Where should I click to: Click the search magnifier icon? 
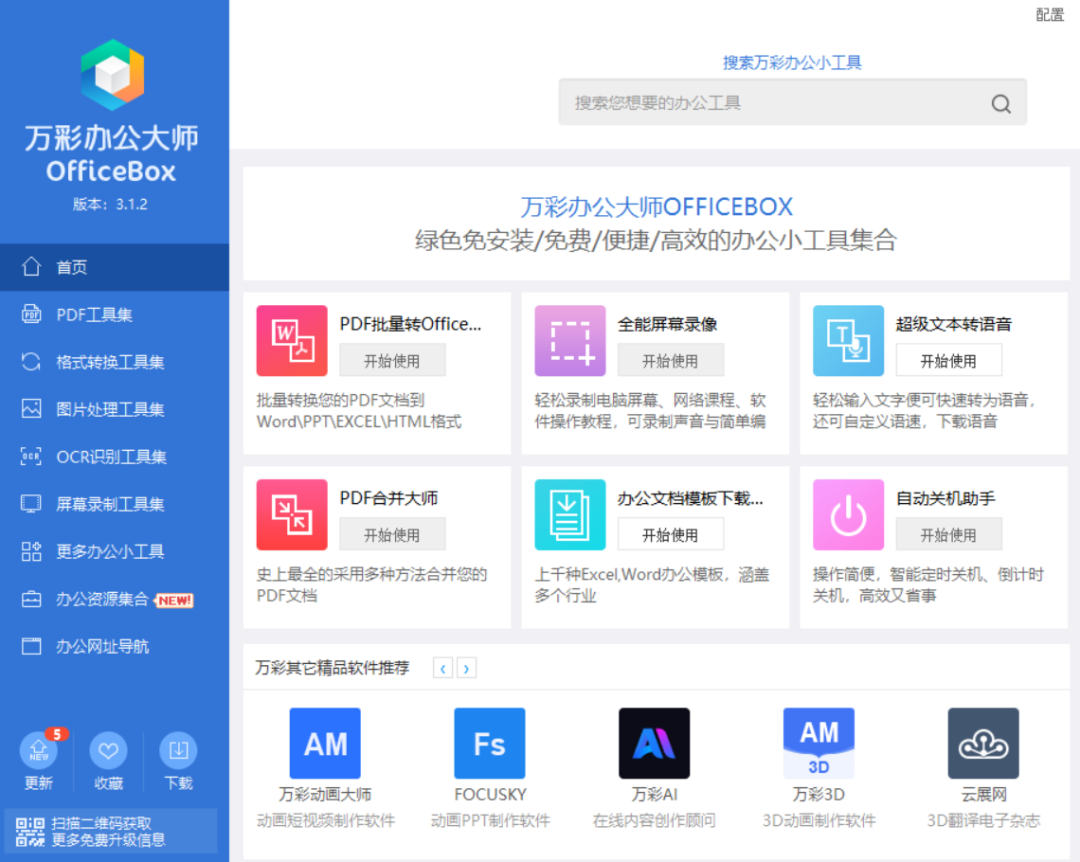[x=1001, y=104]
